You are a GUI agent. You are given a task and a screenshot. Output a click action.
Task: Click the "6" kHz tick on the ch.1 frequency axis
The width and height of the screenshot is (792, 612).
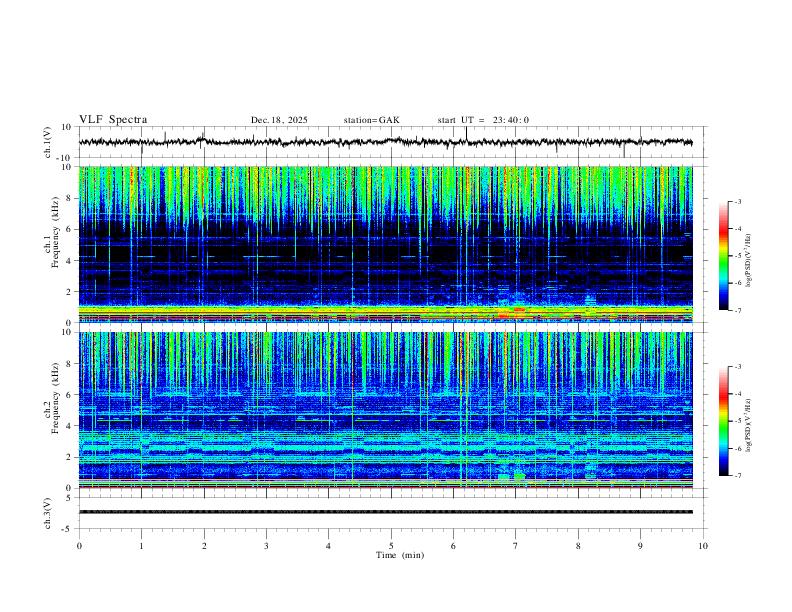point(69,229)
